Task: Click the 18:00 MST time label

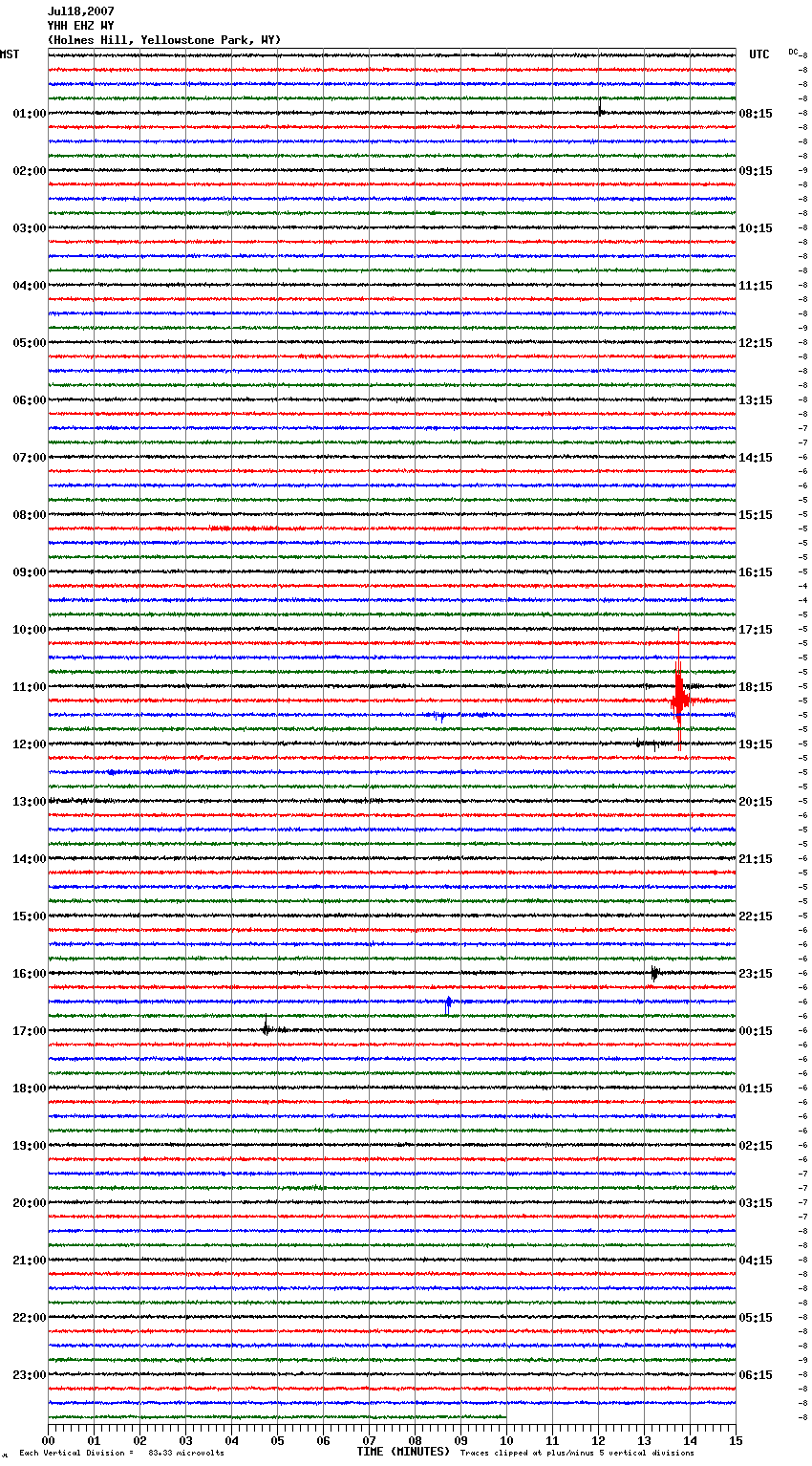Action: click(x=29, y=1089)
